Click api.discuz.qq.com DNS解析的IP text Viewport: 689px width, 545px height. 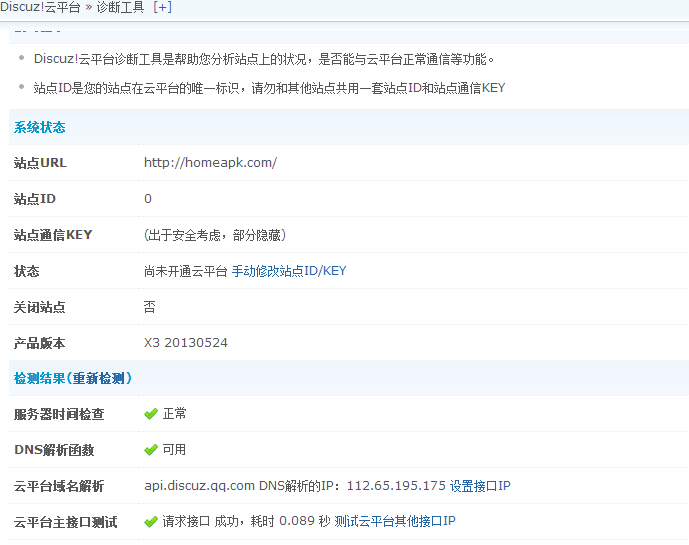coord(239,486)
